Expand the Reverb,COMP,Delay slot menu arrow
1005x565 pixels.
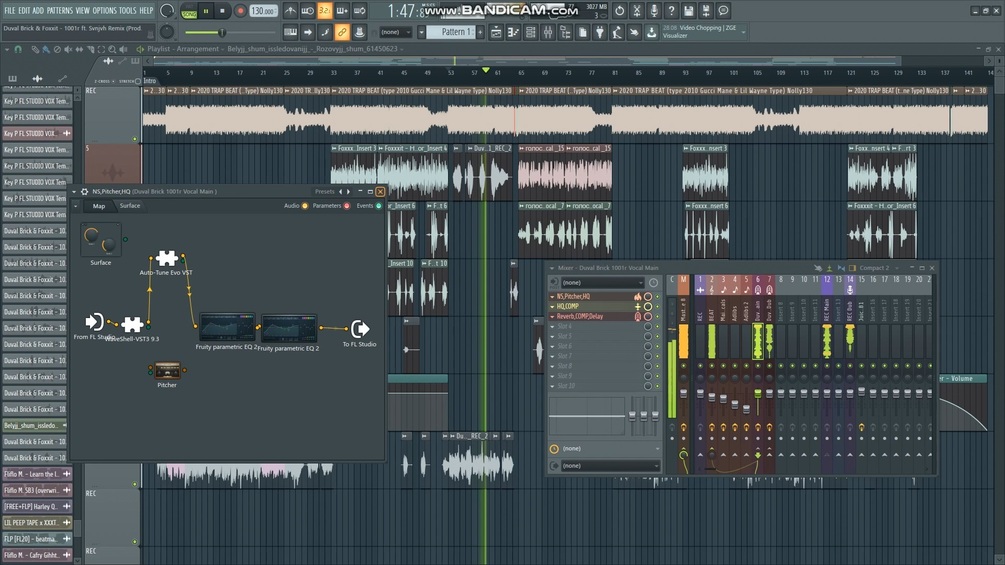552,316
